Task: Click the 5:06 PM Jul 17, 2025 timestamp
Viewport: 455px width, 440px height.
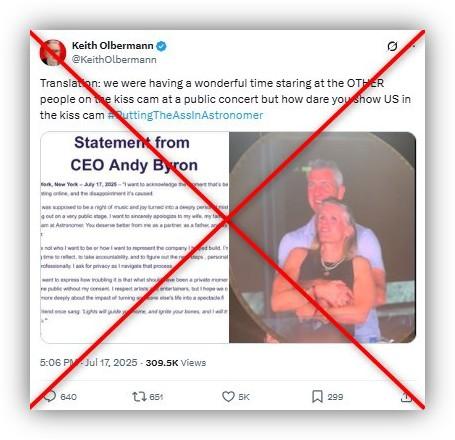Action: (x=89, y=362)
